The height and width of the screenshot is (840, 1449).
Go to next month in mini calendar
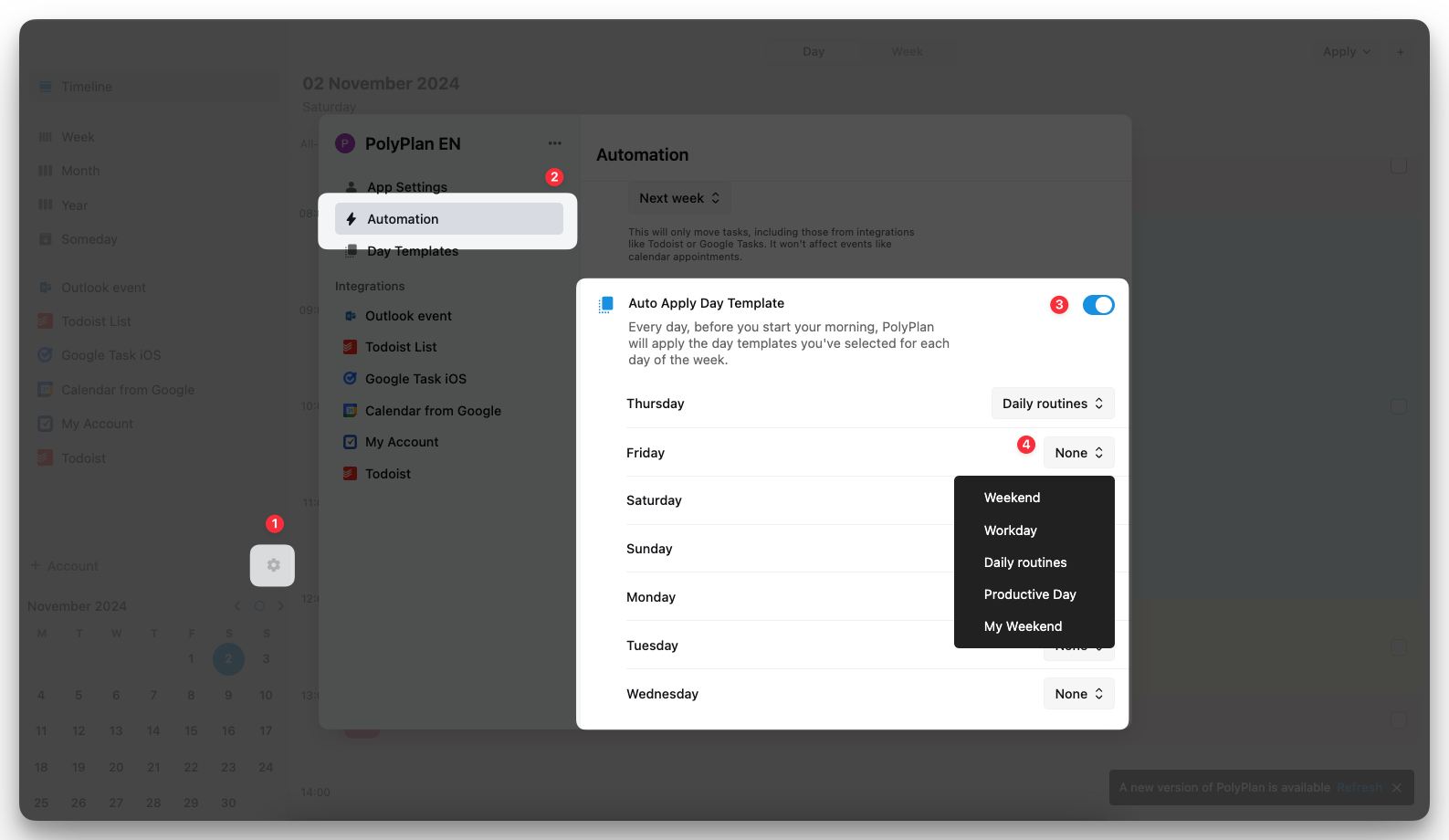click(280, 606)
